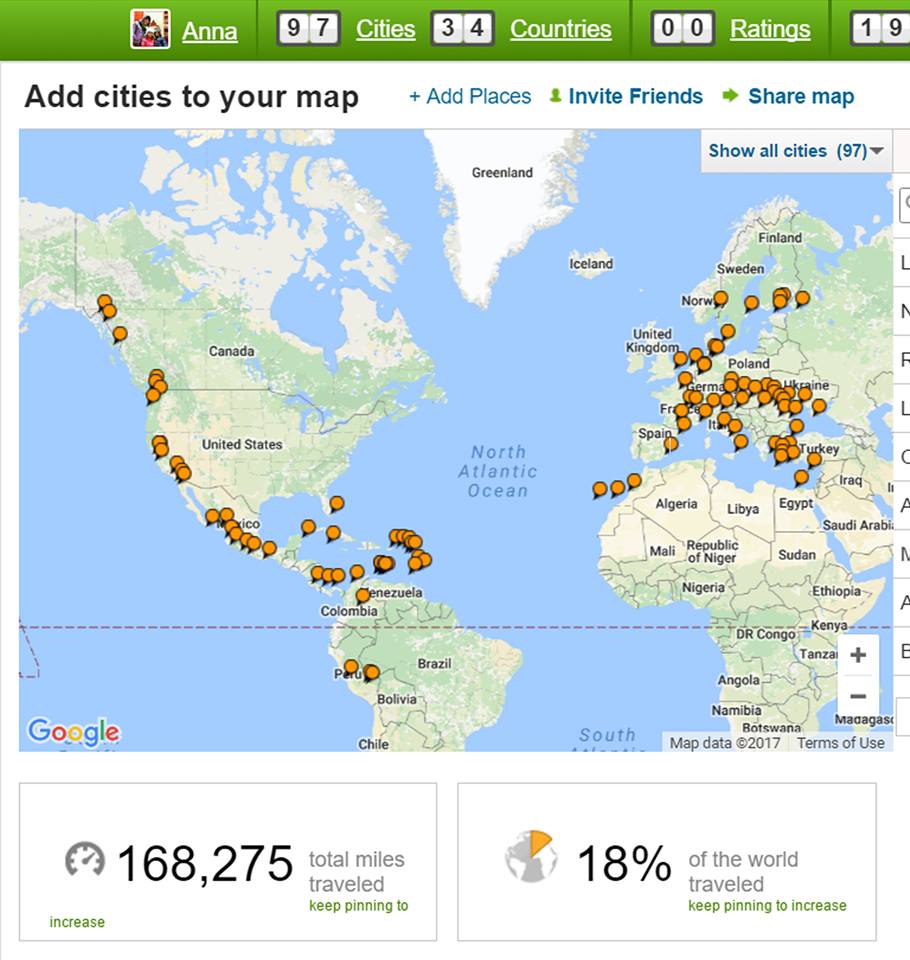Click the Add Places link
The height and width of the screenshot is (960, 910).
(x=470, y=96)
